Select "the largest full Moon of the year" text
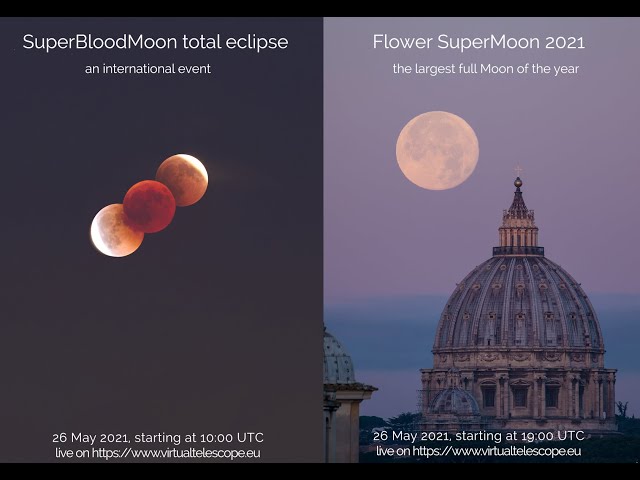The image size is (640, 480). (x=486, y=69)
